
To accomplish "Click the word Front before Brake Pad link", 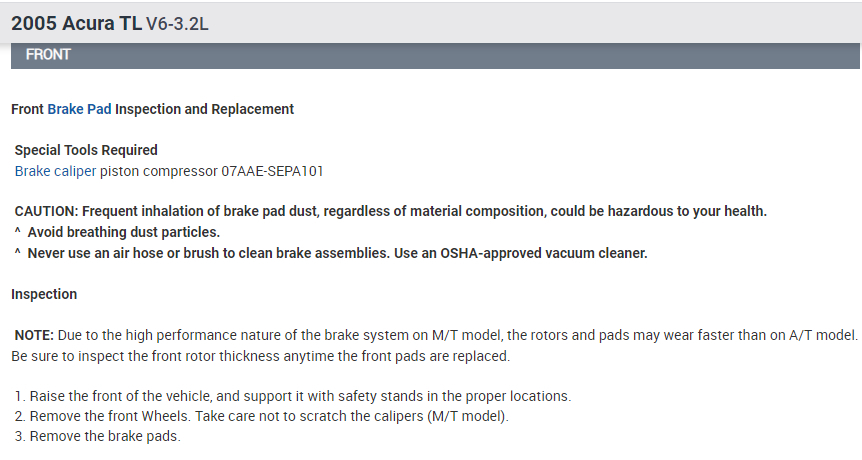I will [x=27, y=108].
